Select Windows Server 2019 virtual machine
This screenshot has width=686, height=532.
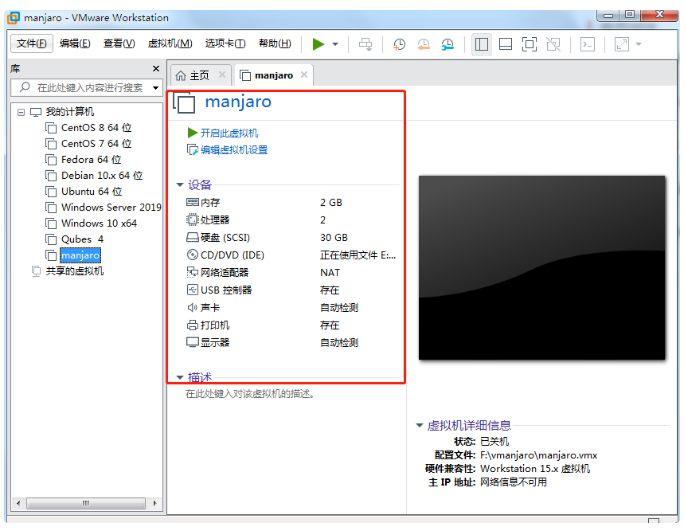(103, 207)
